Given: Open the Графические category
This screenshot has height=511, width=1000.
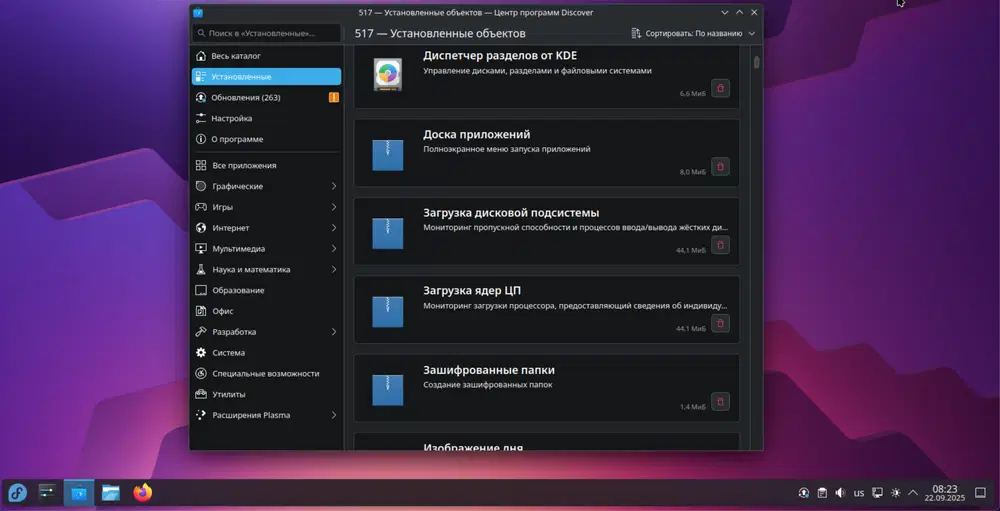Looking at the screenshot, I should coord(266,186).
